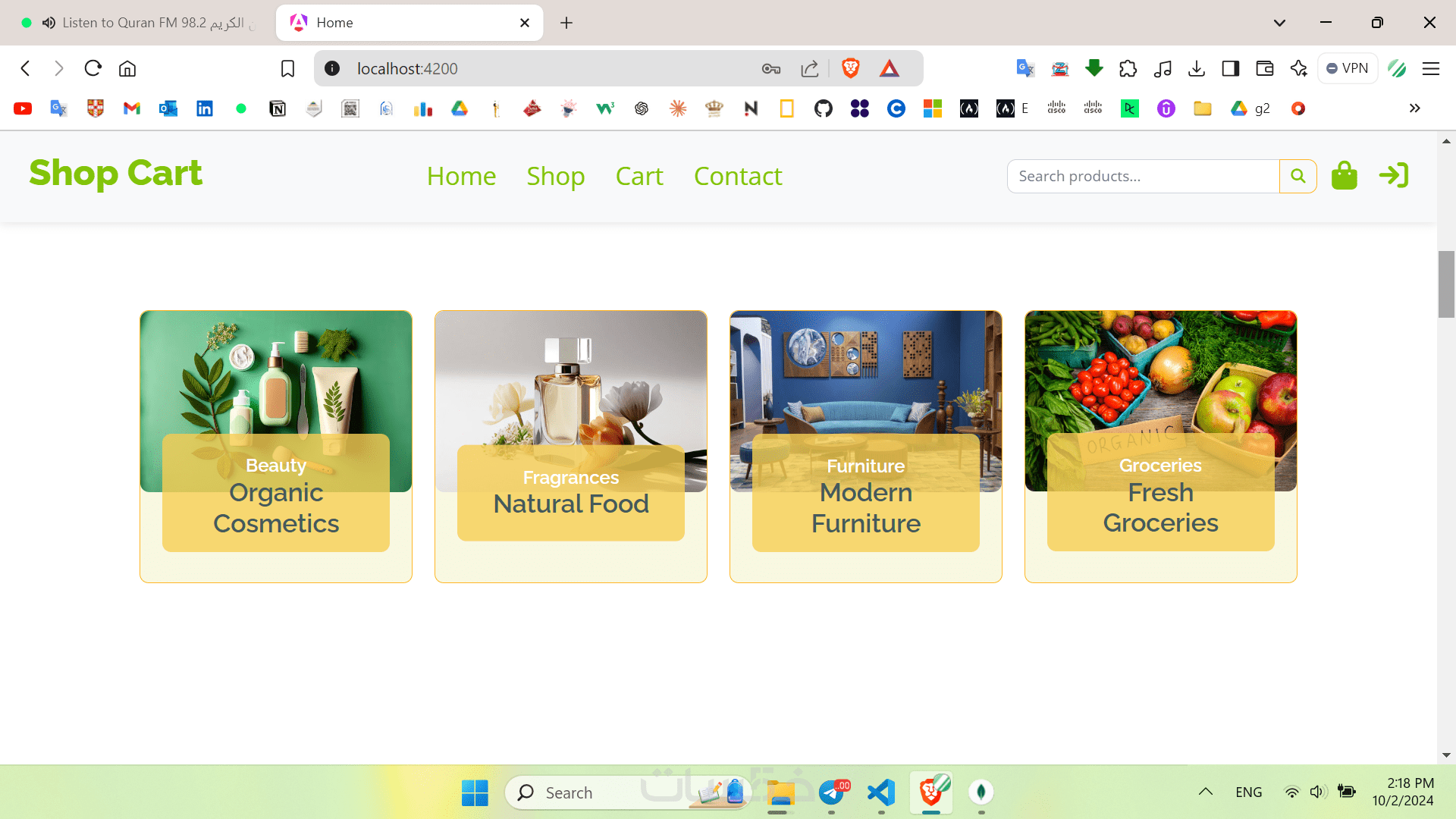Open the YouTube bookmark

point(23,108)
